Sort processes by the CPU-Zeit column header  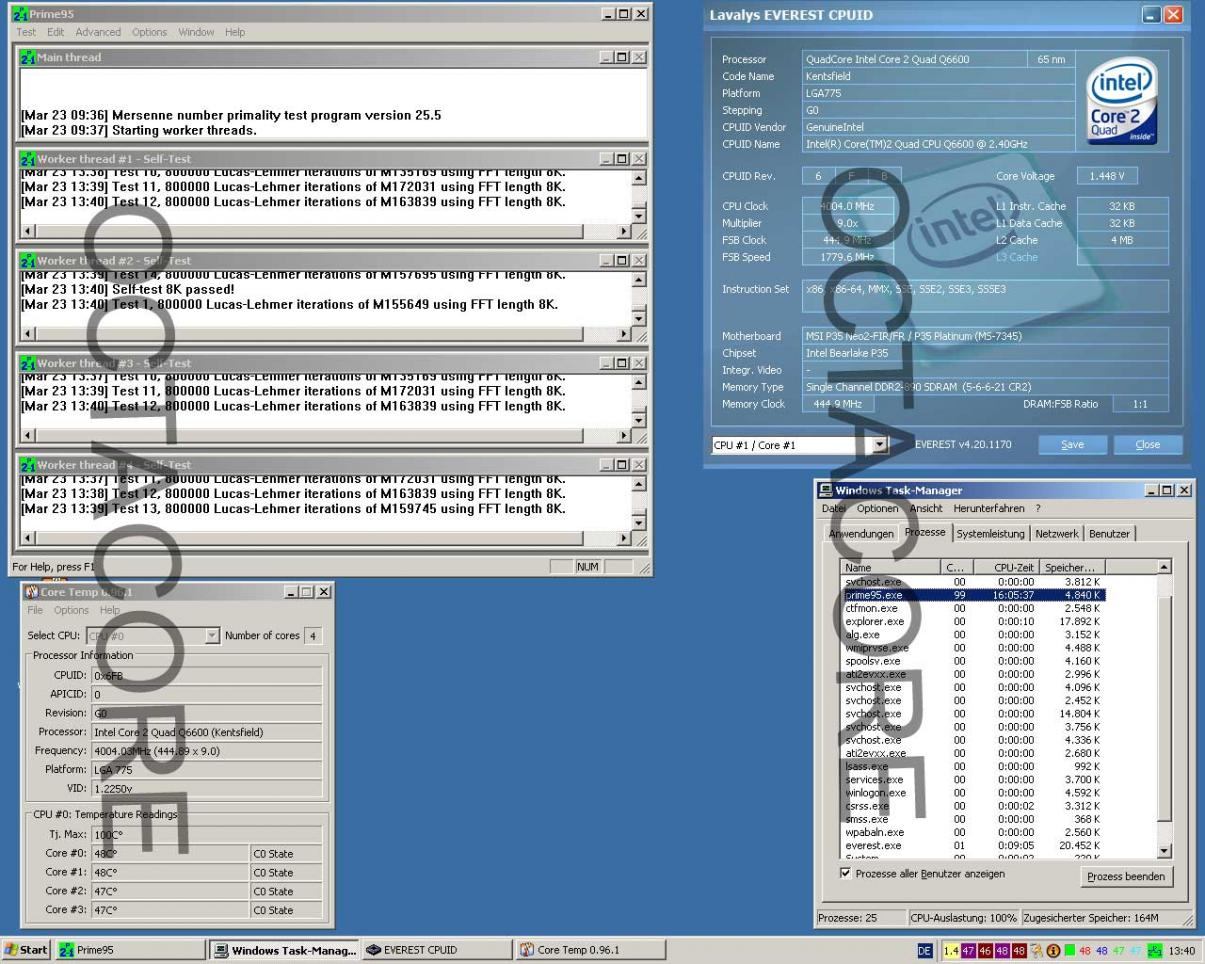[1005, 567]
